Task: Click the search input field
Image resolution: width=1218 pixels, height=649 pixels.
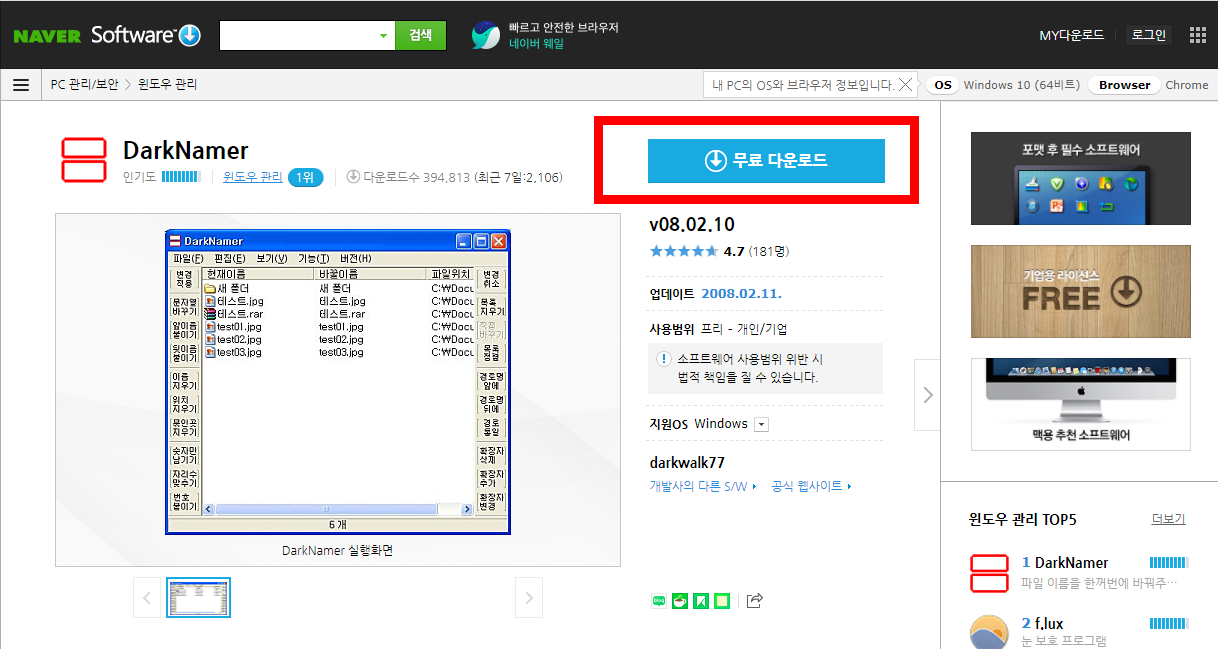Action: click(297, 35)
